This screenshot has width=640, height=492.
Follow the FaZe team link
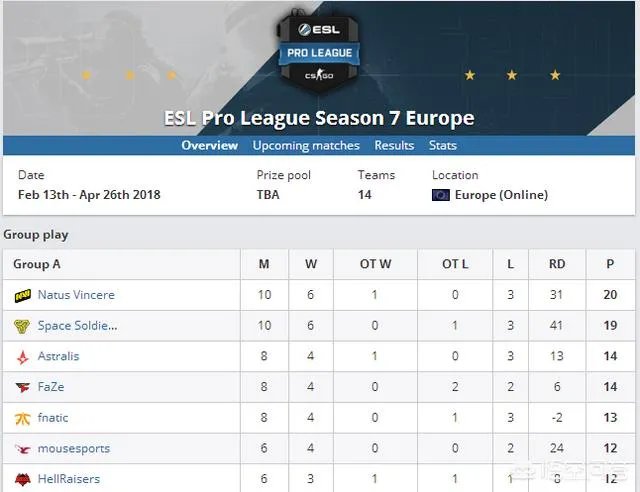(51, 387)
